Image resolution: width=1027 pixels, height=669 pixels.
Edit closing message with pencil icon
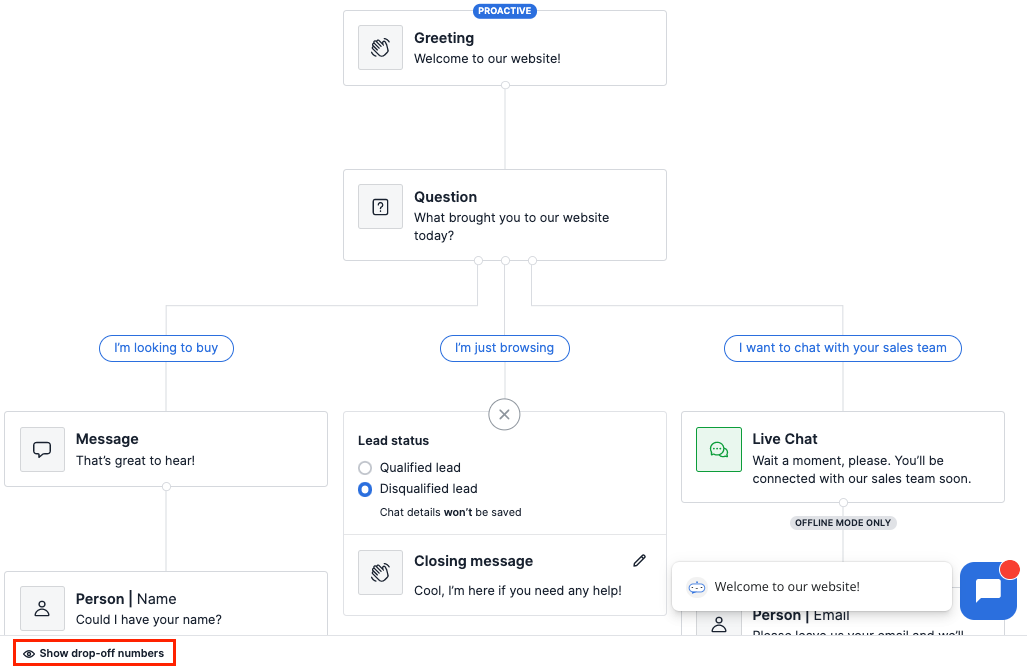click(x=639, y=560)
